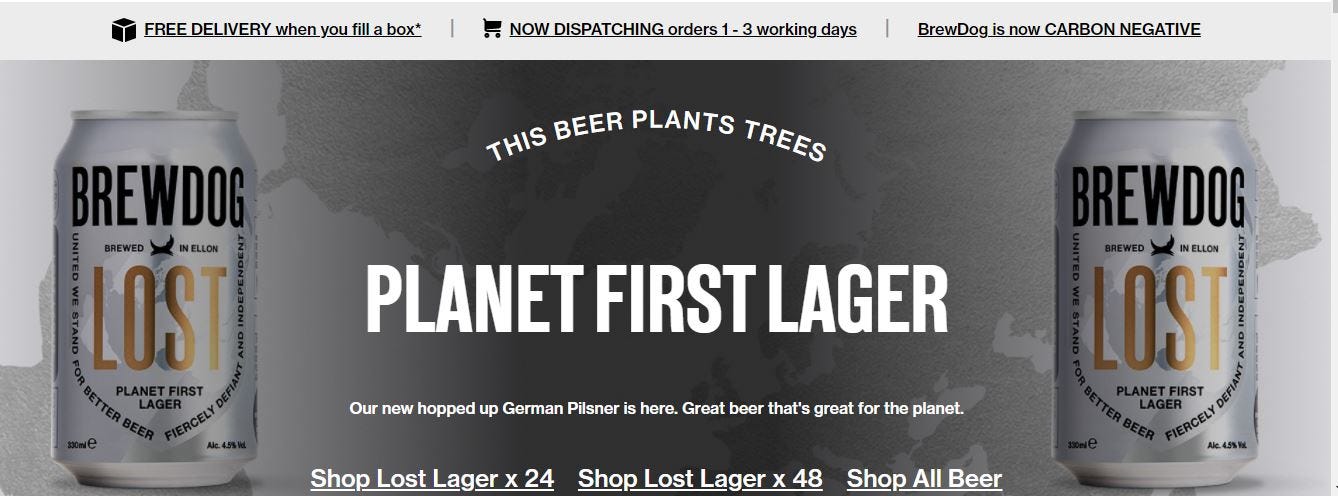The image size is (1338, 496).
Task: Open the FREE DELIVERY when you fill a box link
Action: pos(283,29)
